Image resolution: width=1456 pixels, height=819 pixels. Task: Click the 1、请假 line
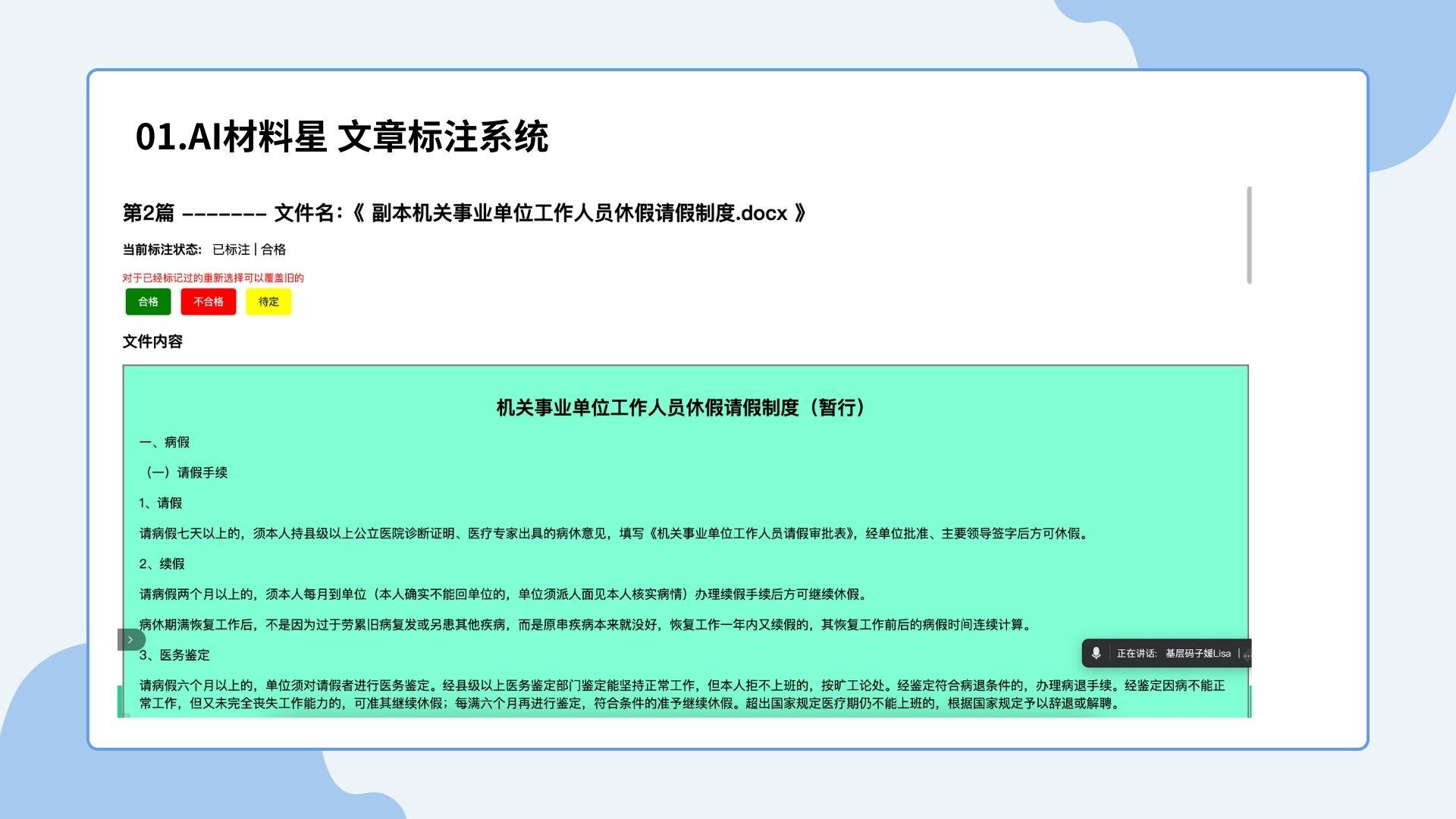point(160,504)
